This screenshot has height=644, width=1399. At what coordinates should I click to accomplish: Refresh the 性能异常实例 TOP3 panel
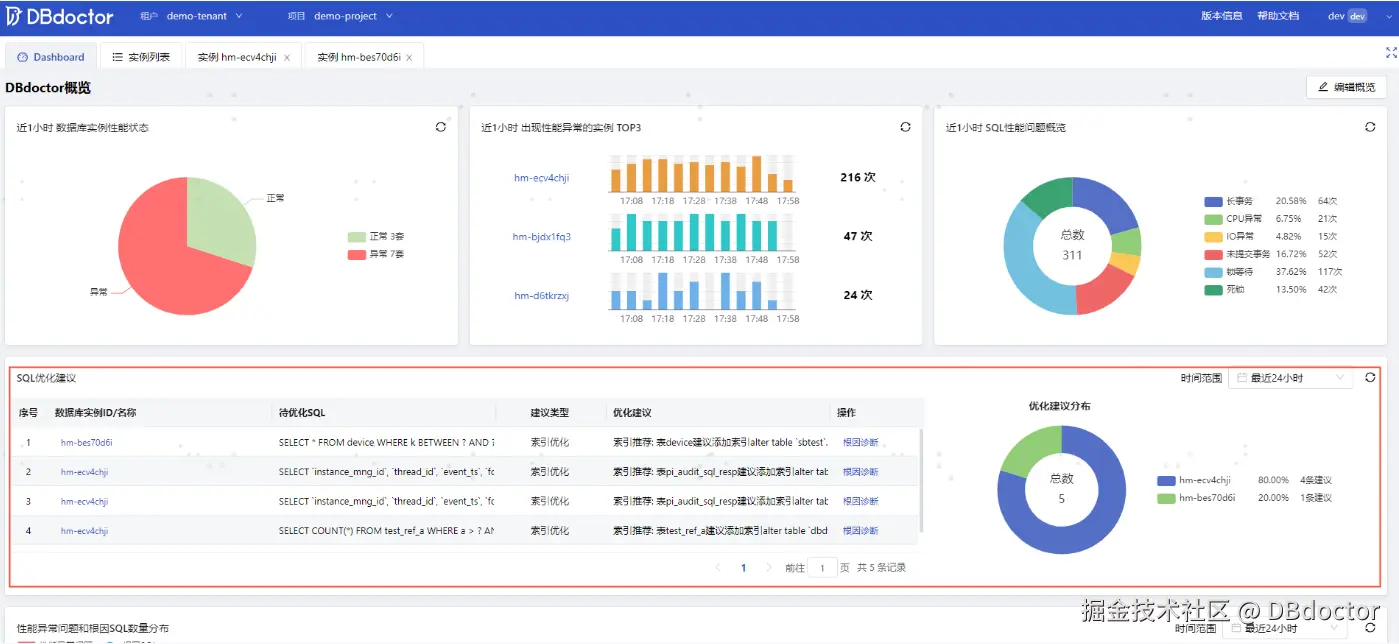[x=906, y=127]
